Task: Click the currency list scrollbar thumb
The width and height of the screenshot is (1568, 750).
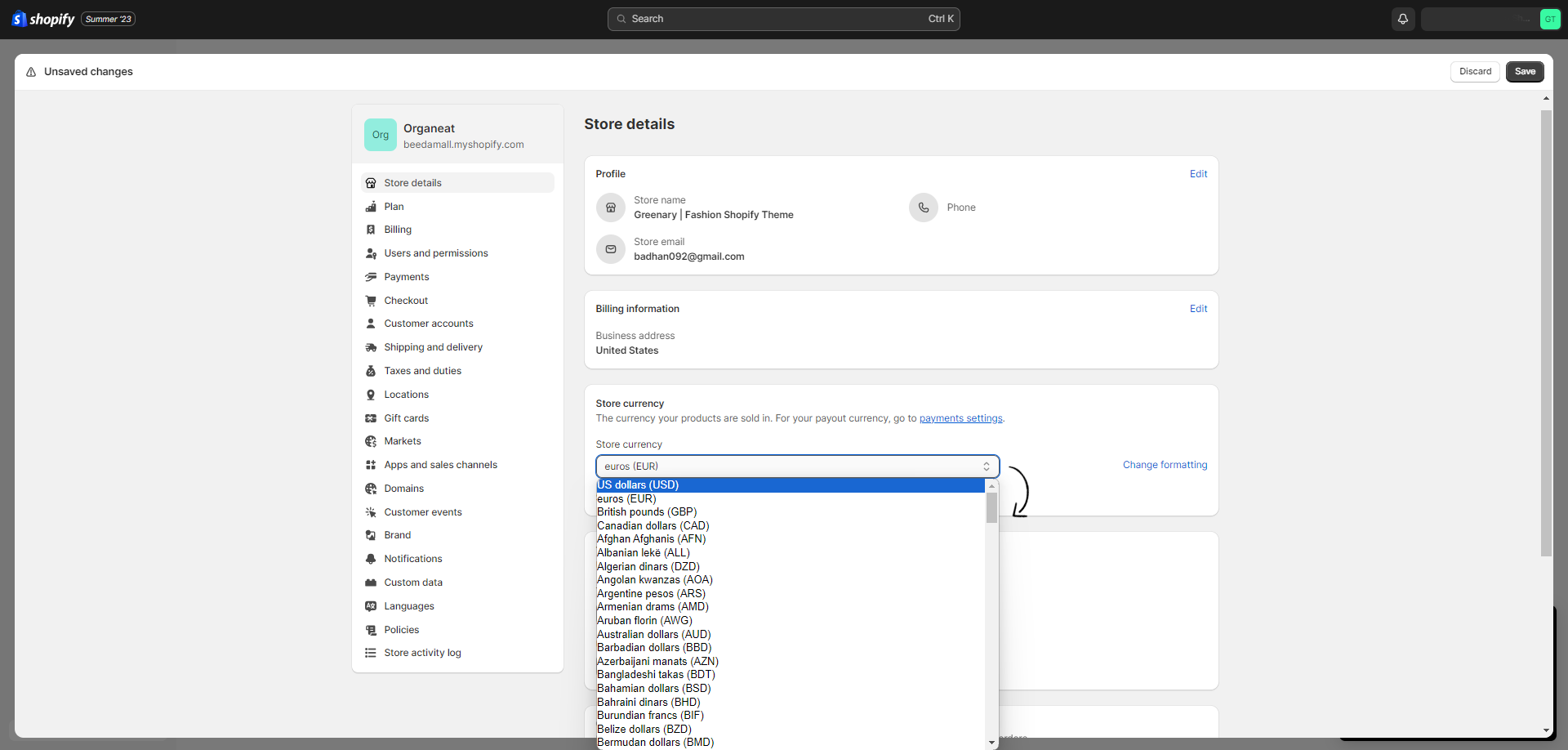Action: click(991, 507)
